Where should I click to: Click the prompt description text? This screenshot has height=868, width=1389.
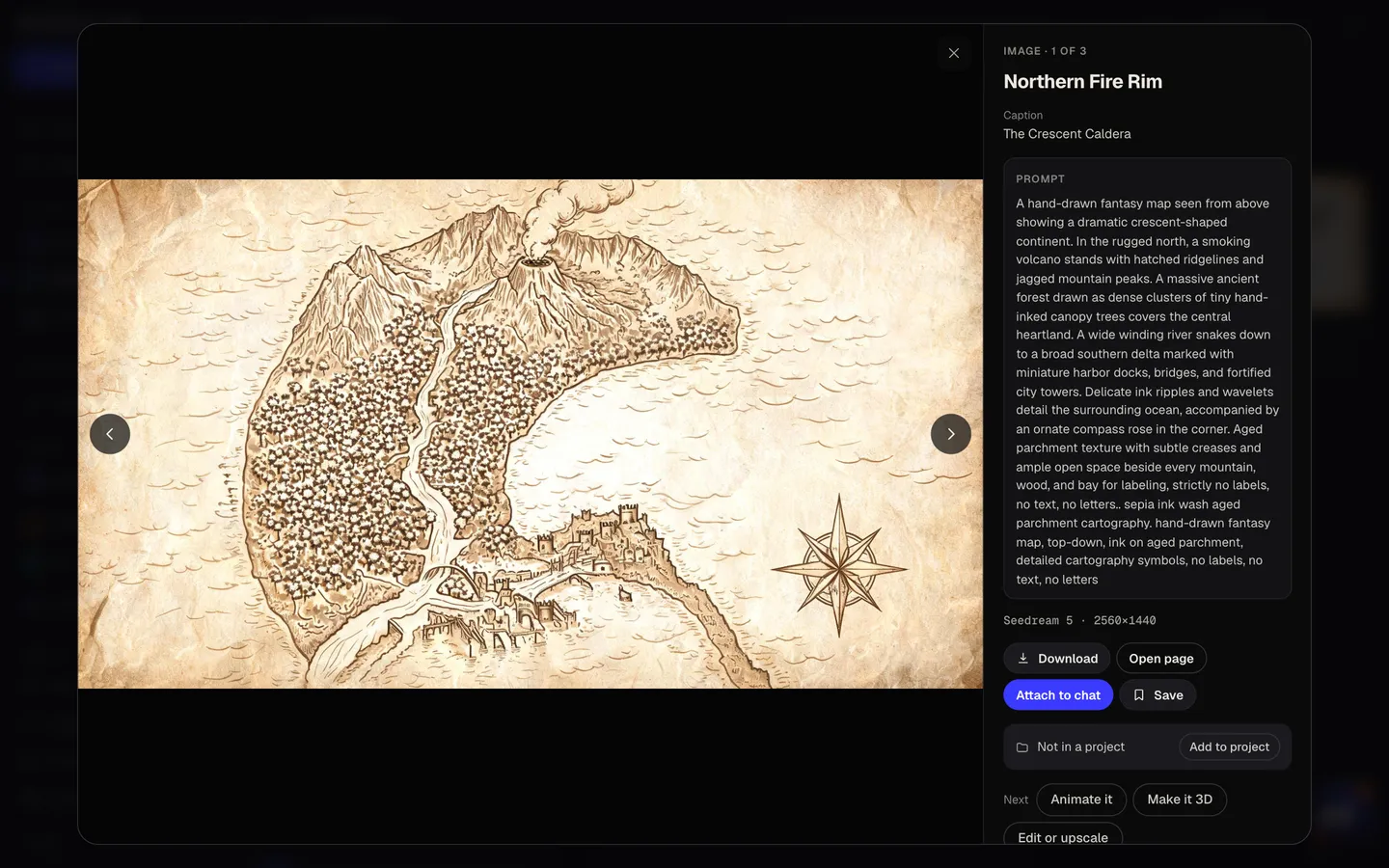point(1147,392)
